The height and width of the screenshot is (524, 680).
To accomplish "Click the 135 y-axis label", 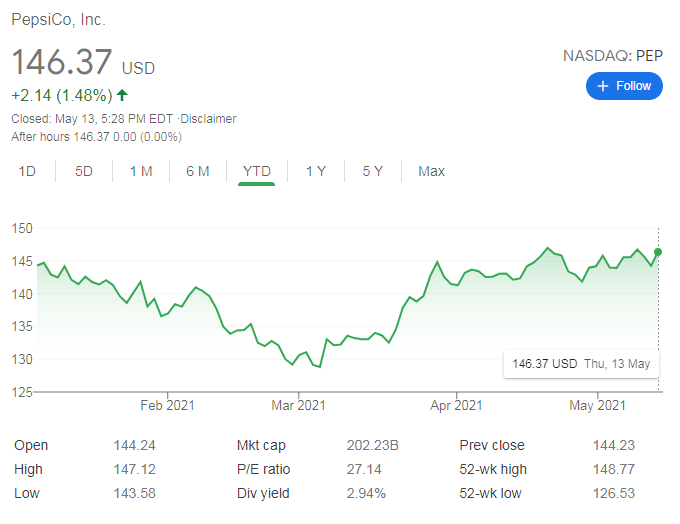I will (22, 326).
